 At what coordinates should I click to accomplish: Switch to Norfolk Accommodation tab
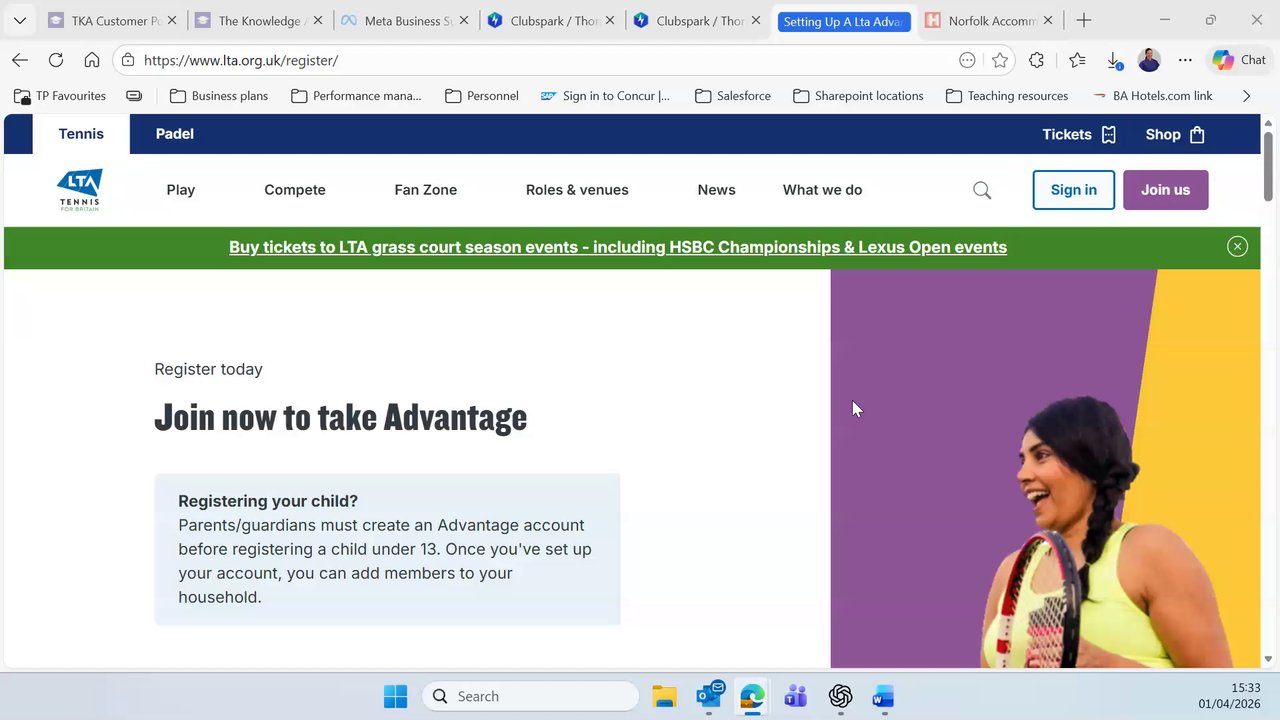990,20
